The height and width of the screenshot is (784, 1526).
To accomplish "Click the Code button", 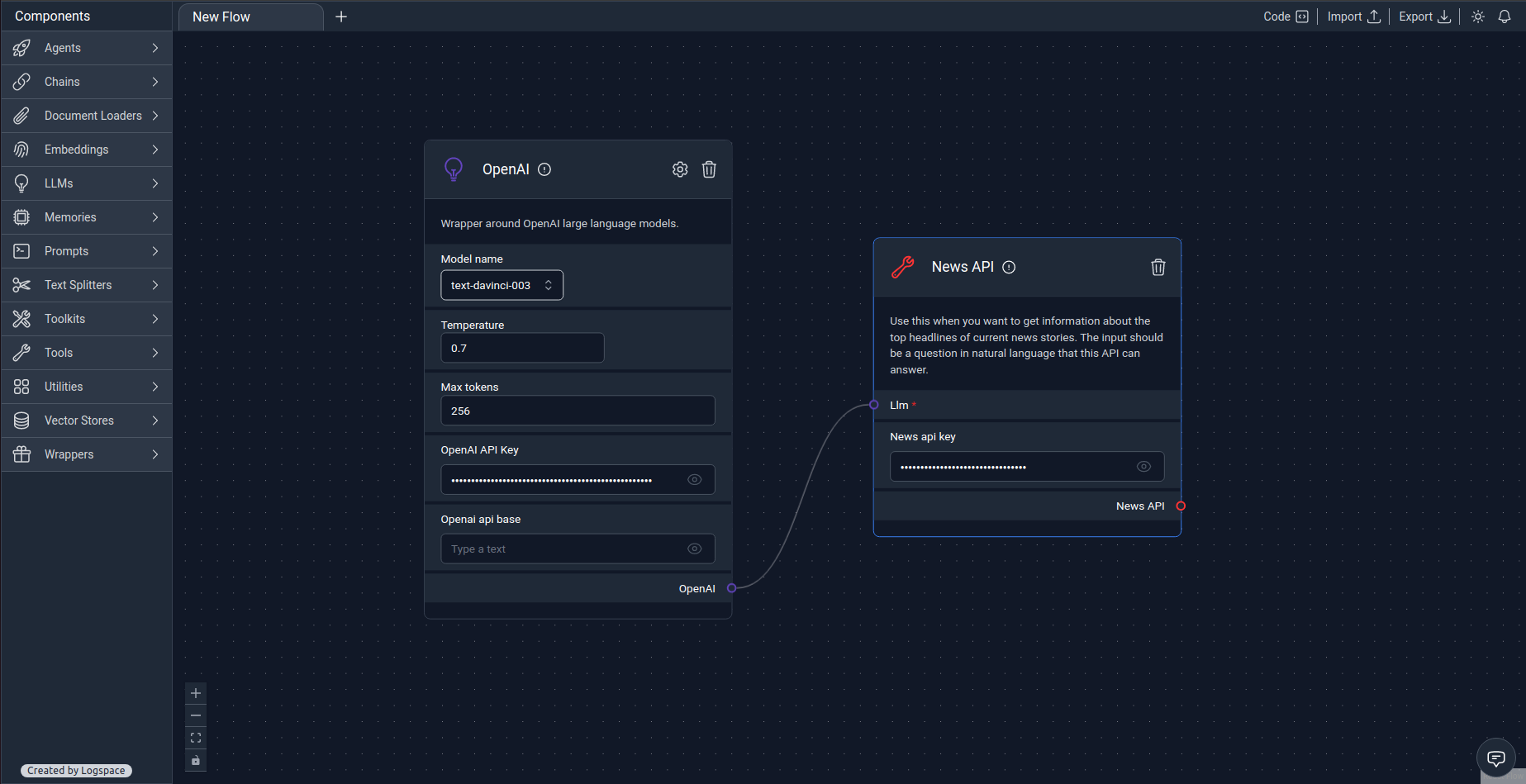I will [1286, 17].
